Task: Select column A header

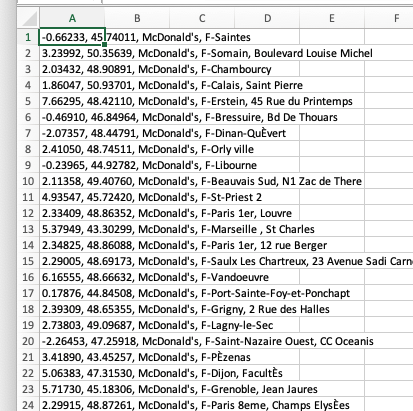Action: pyautogui.click(x=72, y=18)
